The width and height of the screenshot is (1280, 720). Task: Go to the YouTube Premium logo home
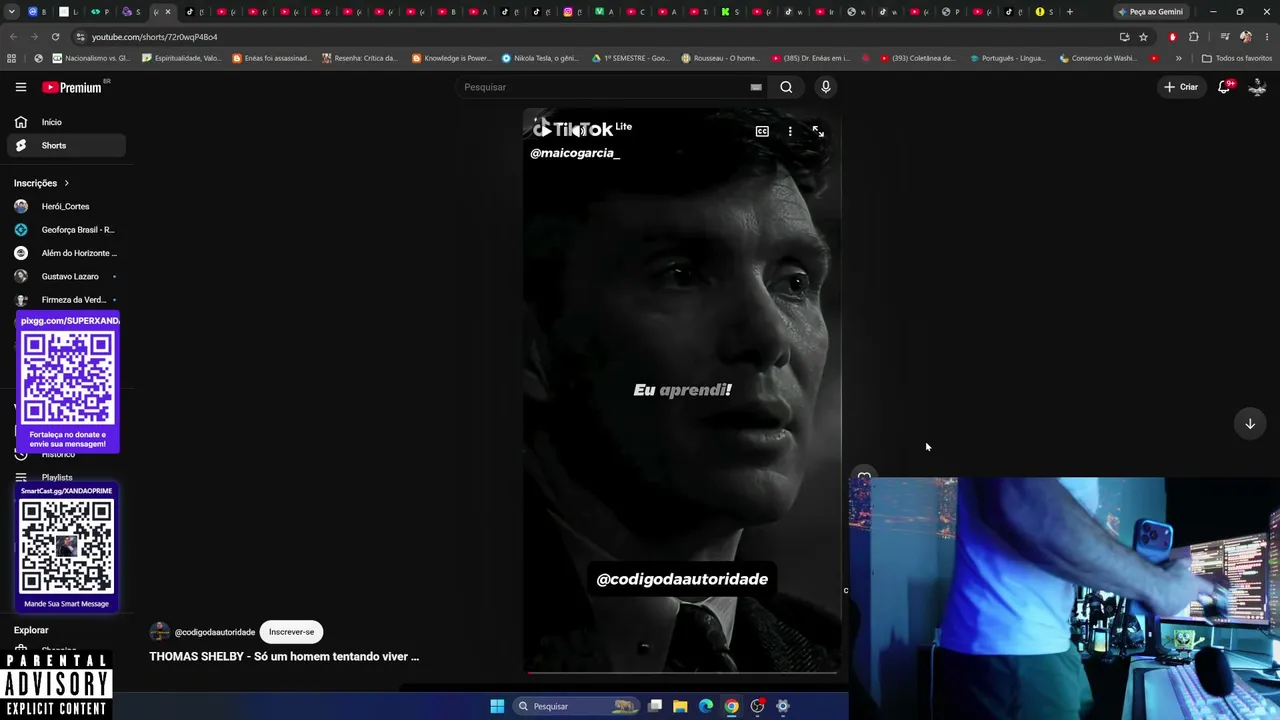pos(73,87)
